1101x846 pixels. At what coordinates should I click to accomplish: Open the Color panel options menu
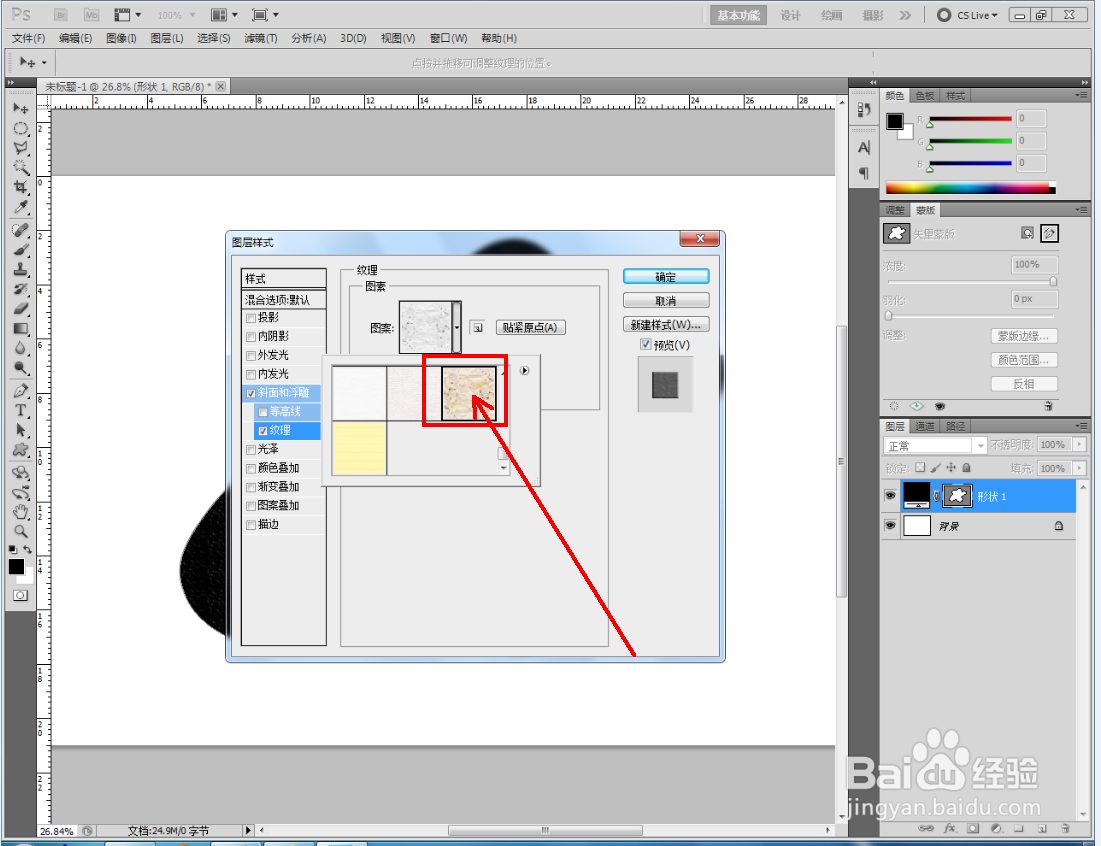[1081, 95]
